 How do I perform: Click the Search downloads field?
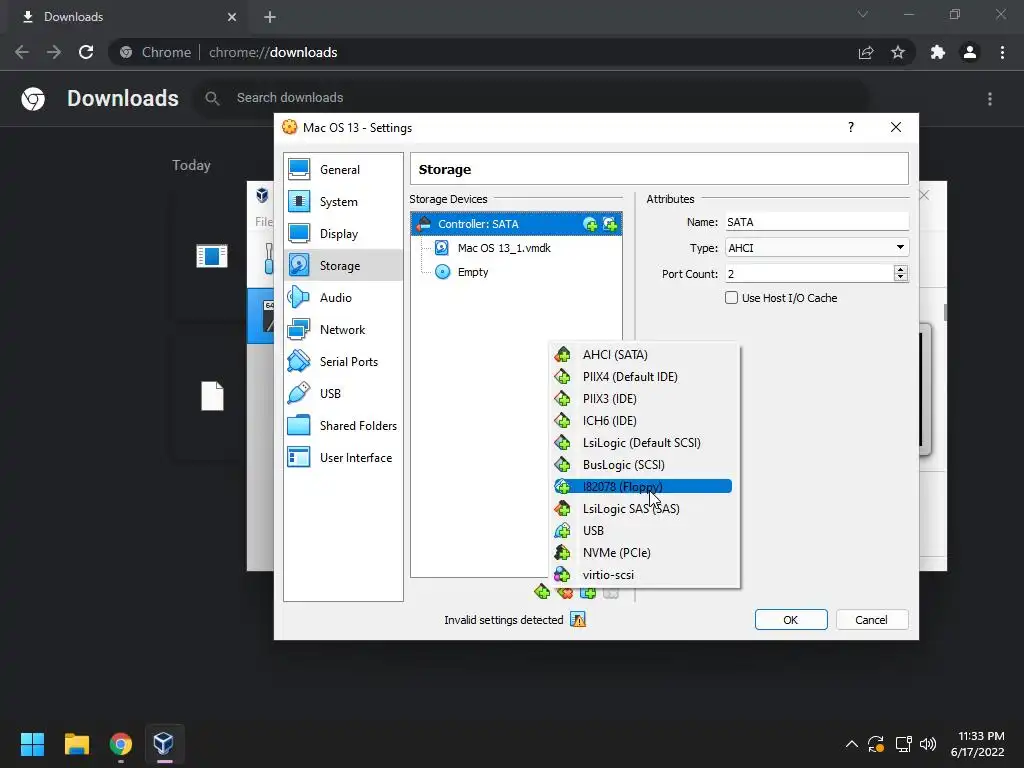click(532, 98)
